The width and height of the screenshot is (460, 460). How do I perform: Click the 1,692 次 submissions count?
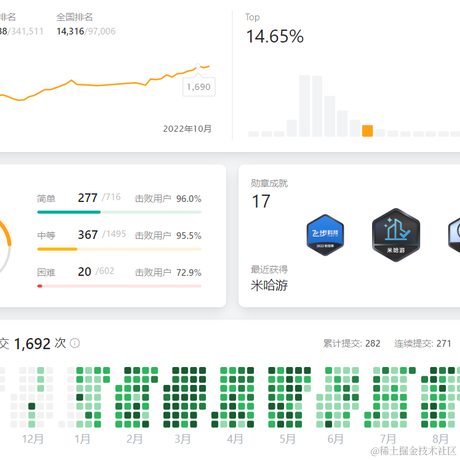40,343
